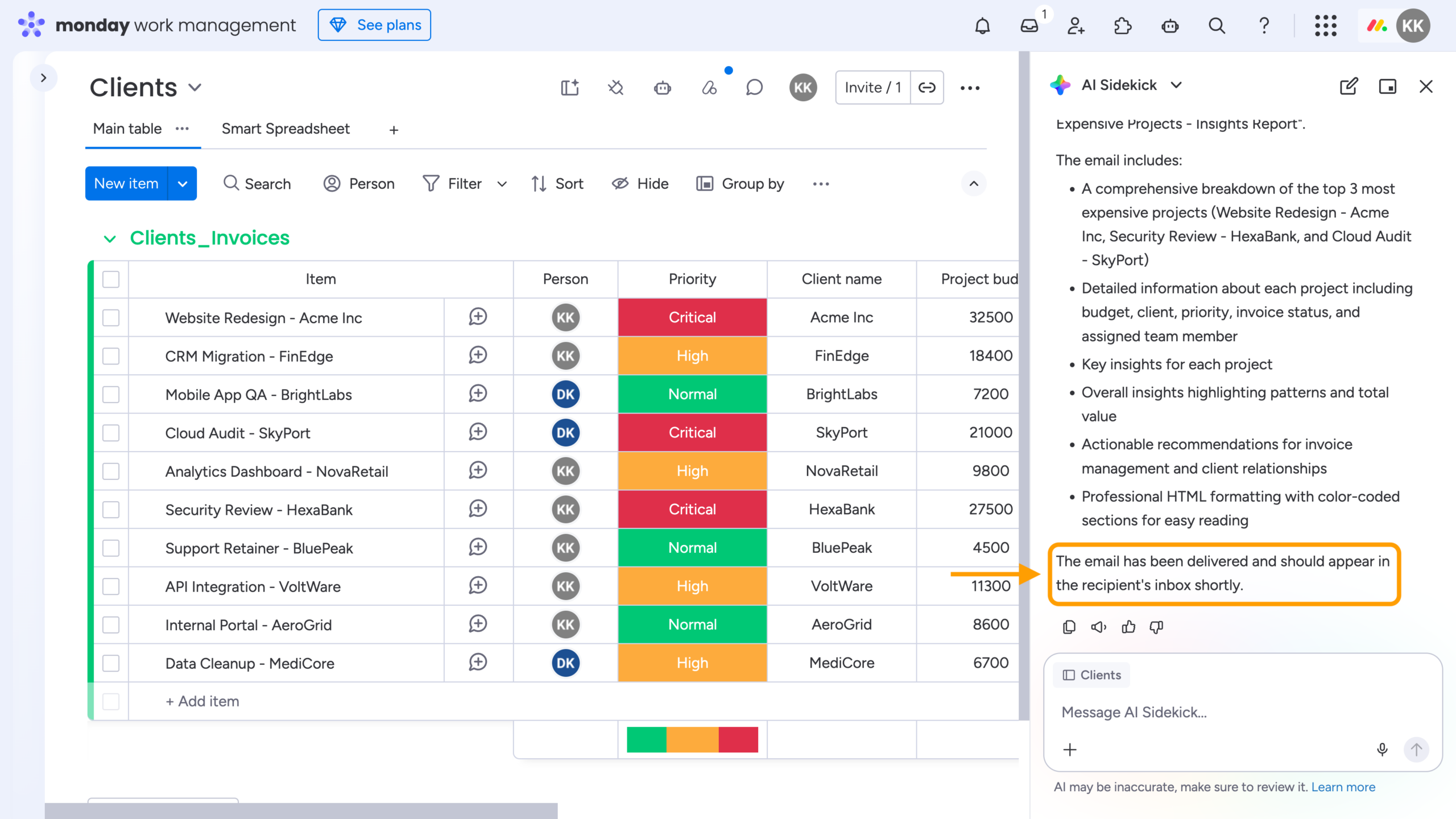
Task: Collapse the Clients_Invoices group
Action: coord(110,239)
